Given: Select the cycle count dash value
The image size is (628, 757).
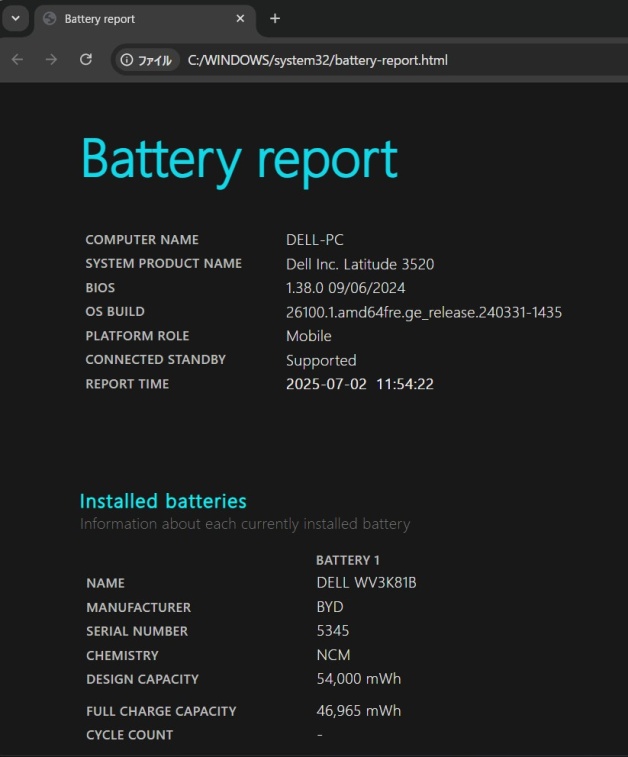Looking at the screenshot, I should (320, 735).
